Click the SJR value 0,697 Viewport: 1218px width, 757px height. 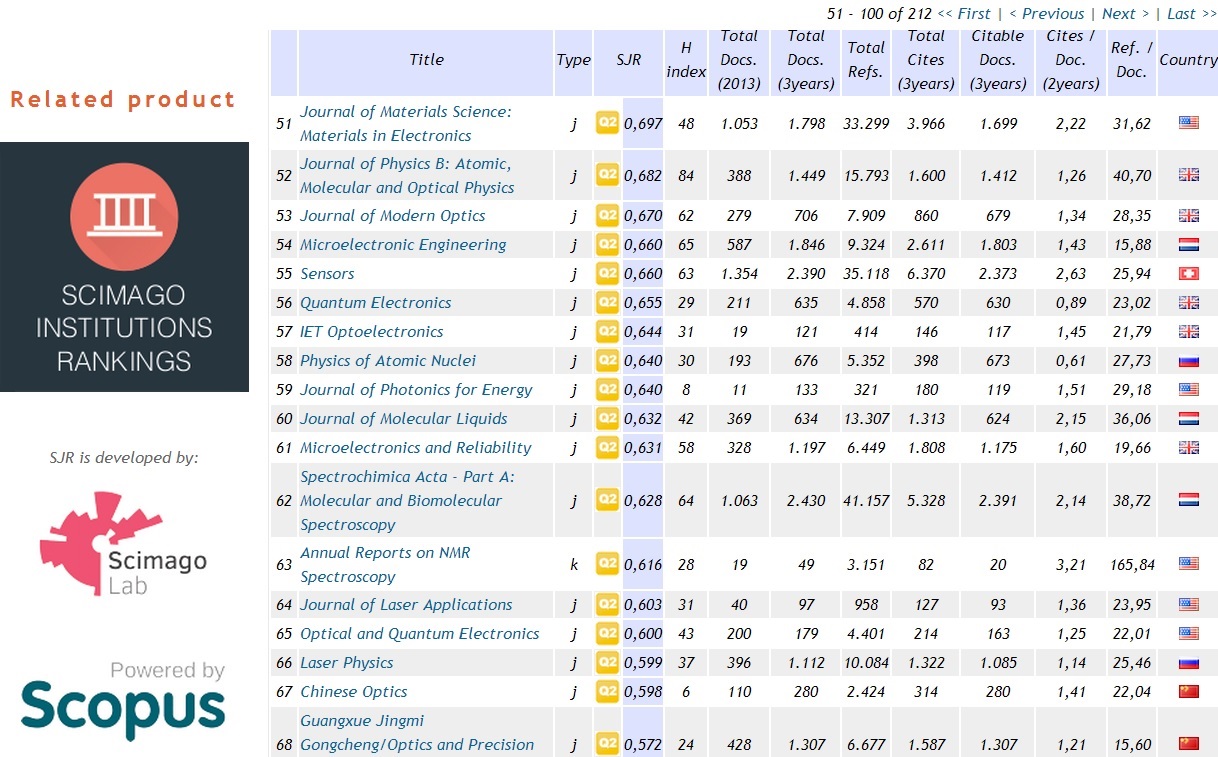[643, 123]
